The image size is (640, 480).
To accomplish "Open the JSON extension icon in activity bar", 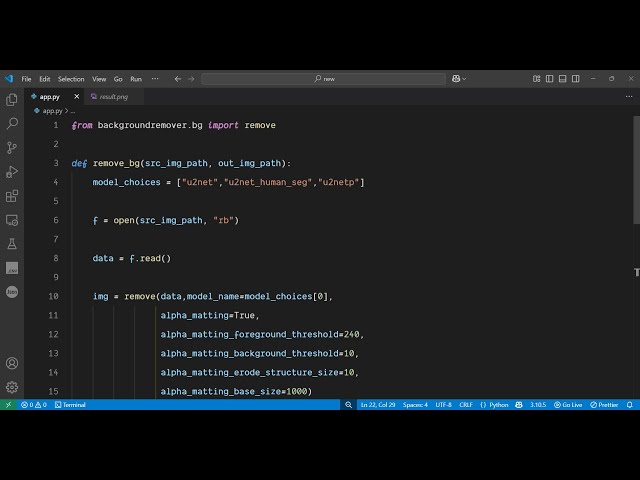I will coord(12,292).
